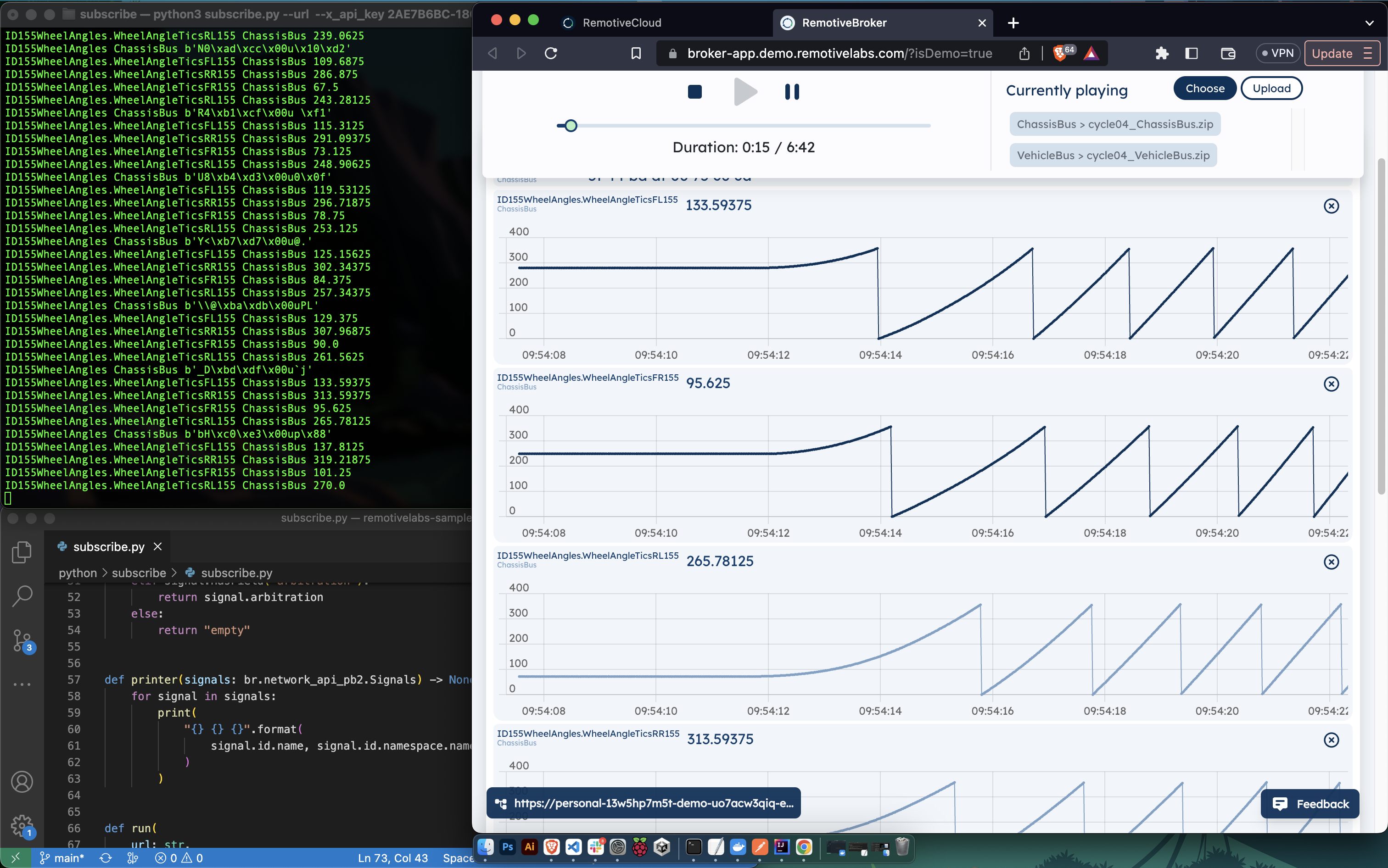Open the Update browser menu
This screenshot has width=1388, height=868.
[1342, 53]
